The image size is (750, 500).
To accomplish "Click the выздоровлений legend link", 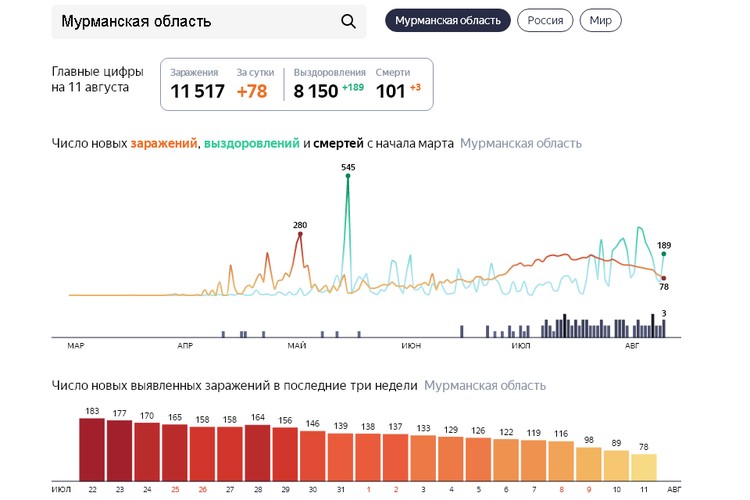I will 251,143.
